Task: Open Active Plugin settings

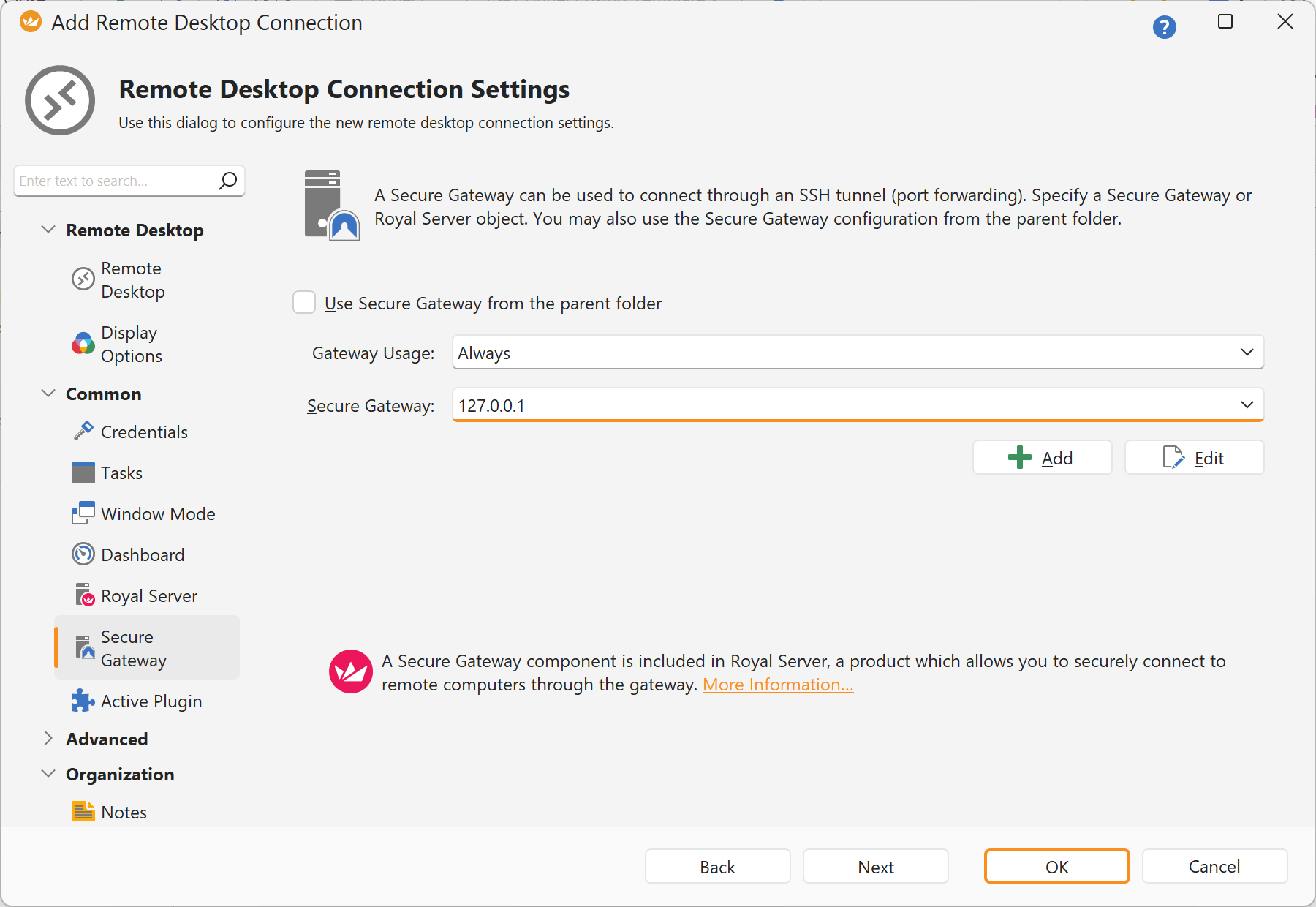Action: coord(83,700)
